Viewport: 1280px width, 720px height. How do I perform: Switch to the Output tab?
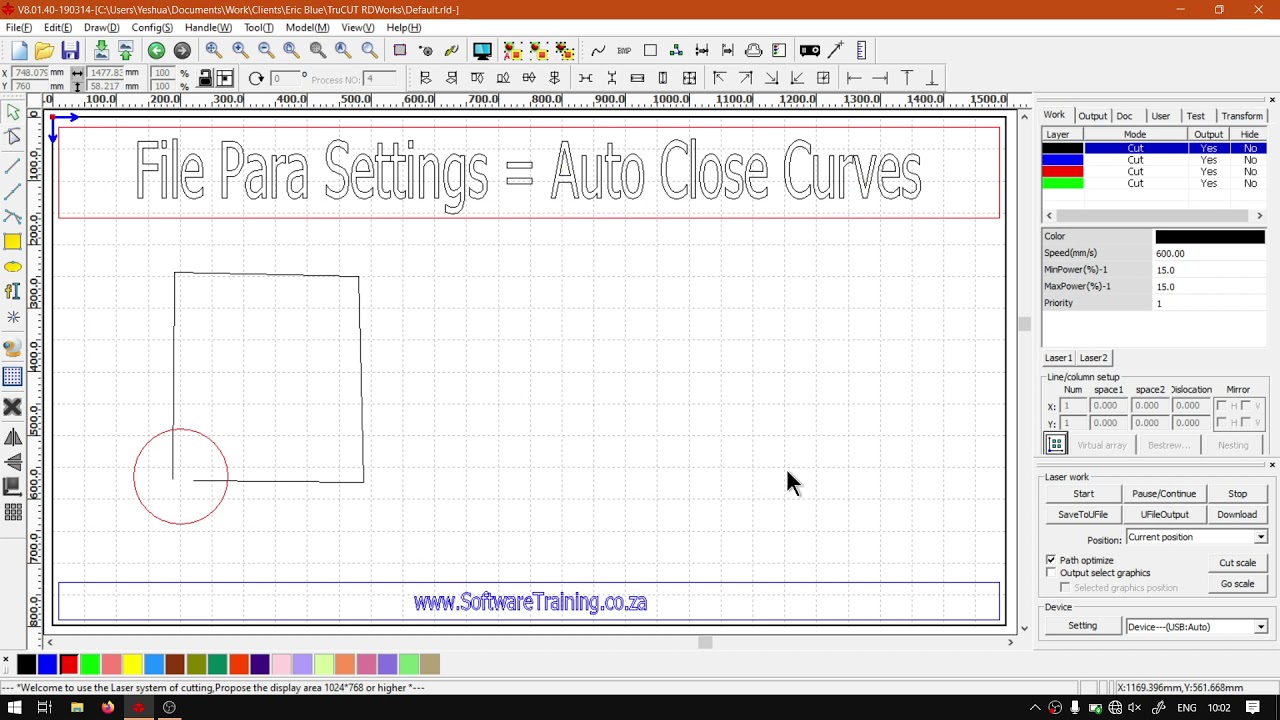(1092, 116)
